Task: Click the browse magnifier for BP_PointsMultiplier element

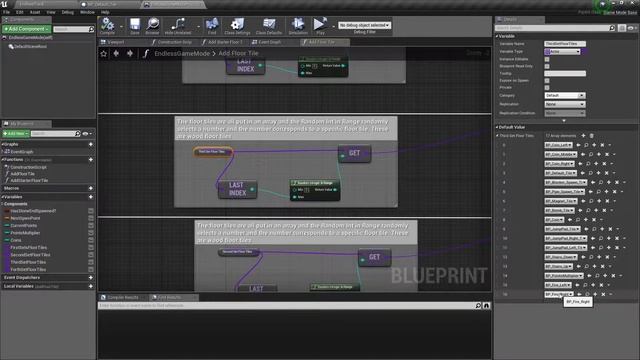Action: [x=597, y=276]
